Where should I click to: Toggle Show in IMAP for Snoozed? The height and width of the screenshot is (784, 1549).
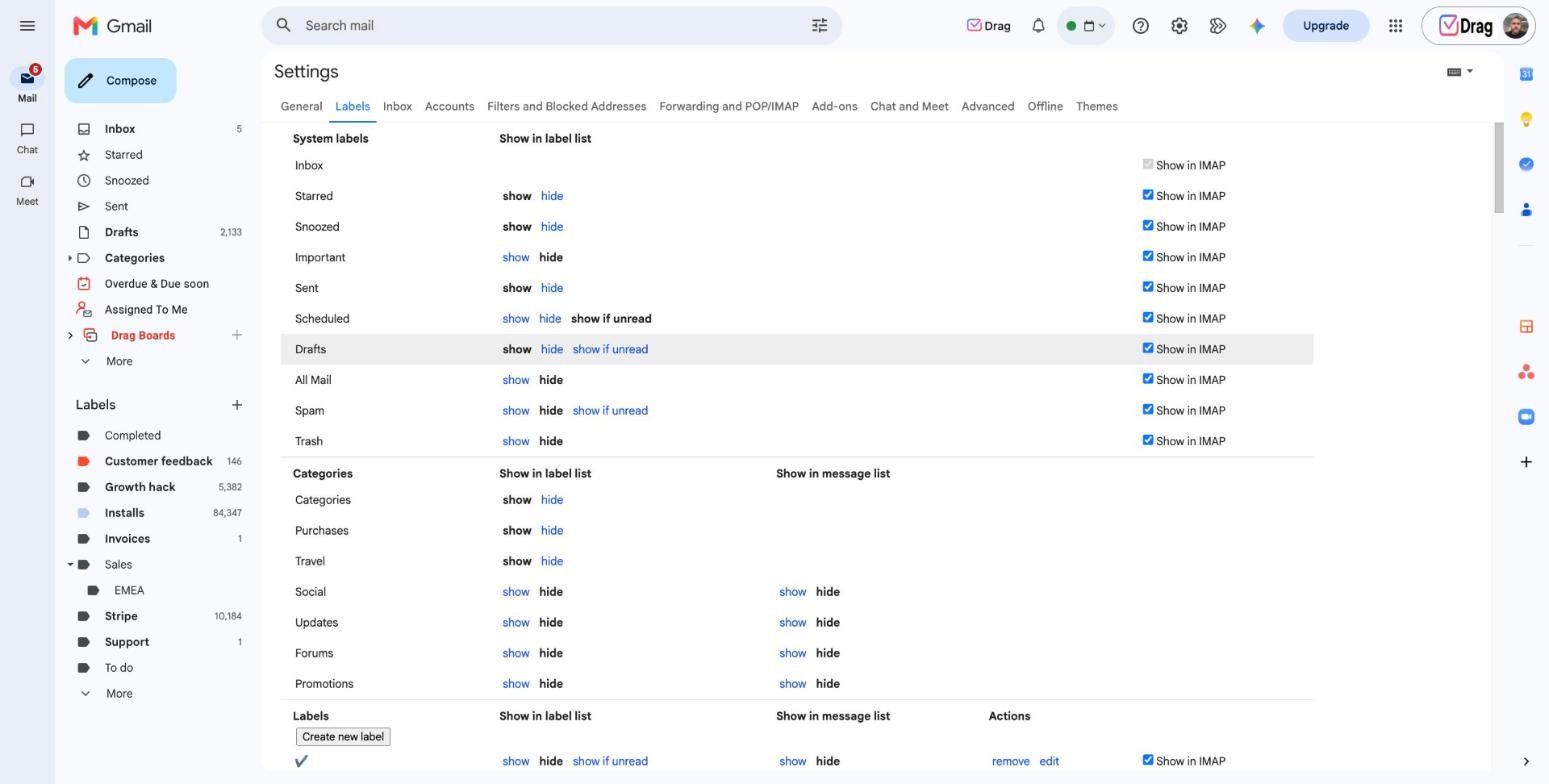point(1148,226)
